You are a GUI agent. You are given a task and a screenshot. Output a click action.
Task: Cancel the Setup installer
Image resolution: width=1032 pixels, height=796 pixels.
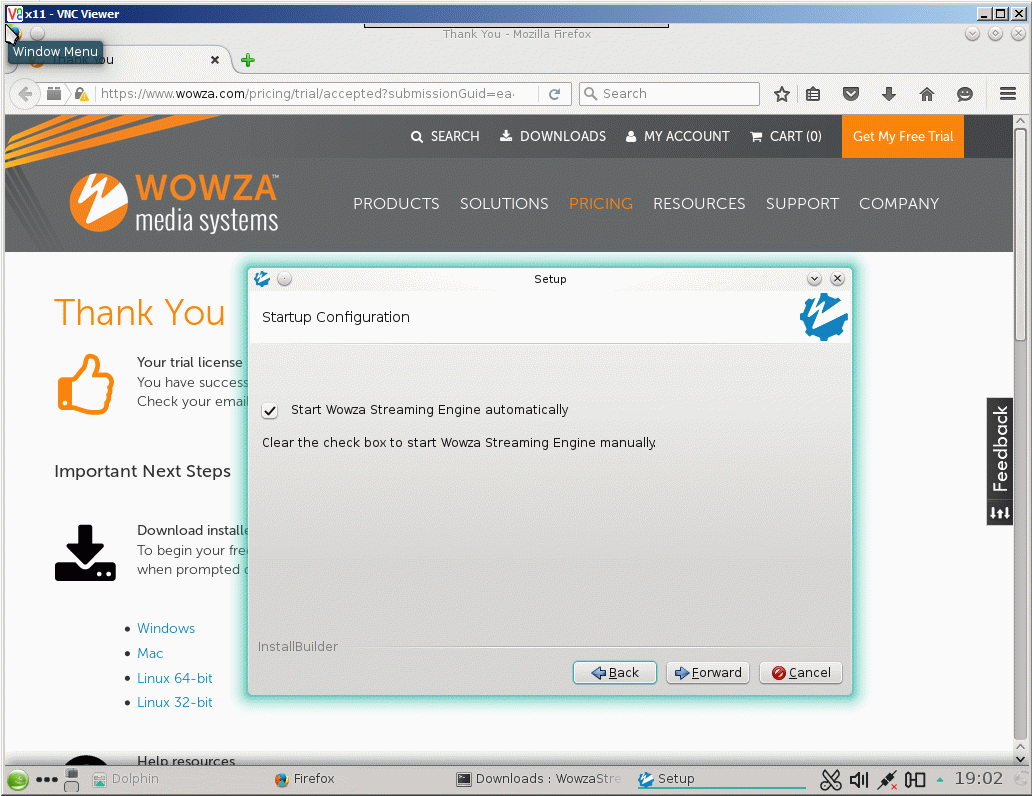pyautogui.click(x=801, y=672)
